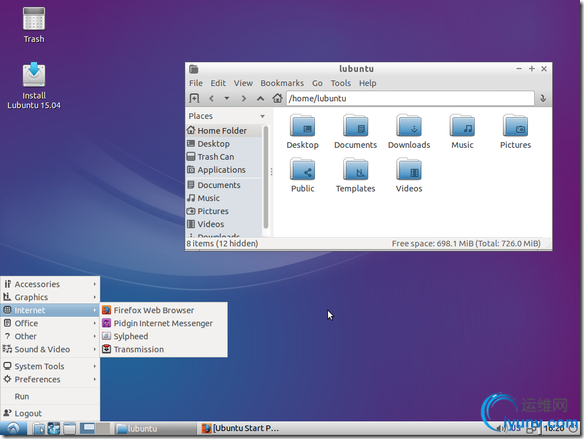Click the window menu icon in the title bar
Image resolution: width=584 pixels, height=439 pixels.
[x=194, y=69]
